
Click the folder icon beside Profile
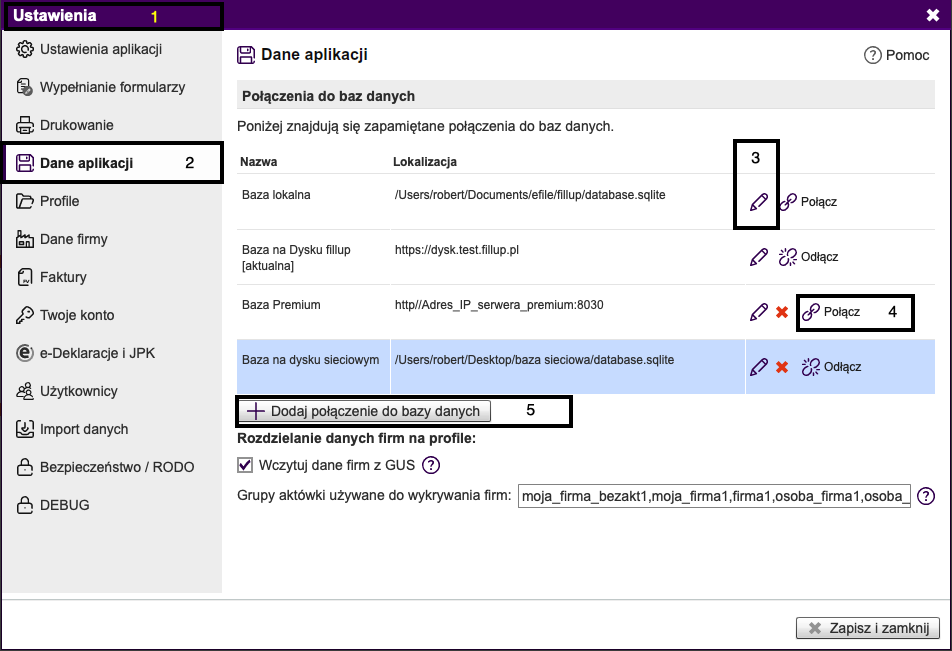[x=25, y=201]
